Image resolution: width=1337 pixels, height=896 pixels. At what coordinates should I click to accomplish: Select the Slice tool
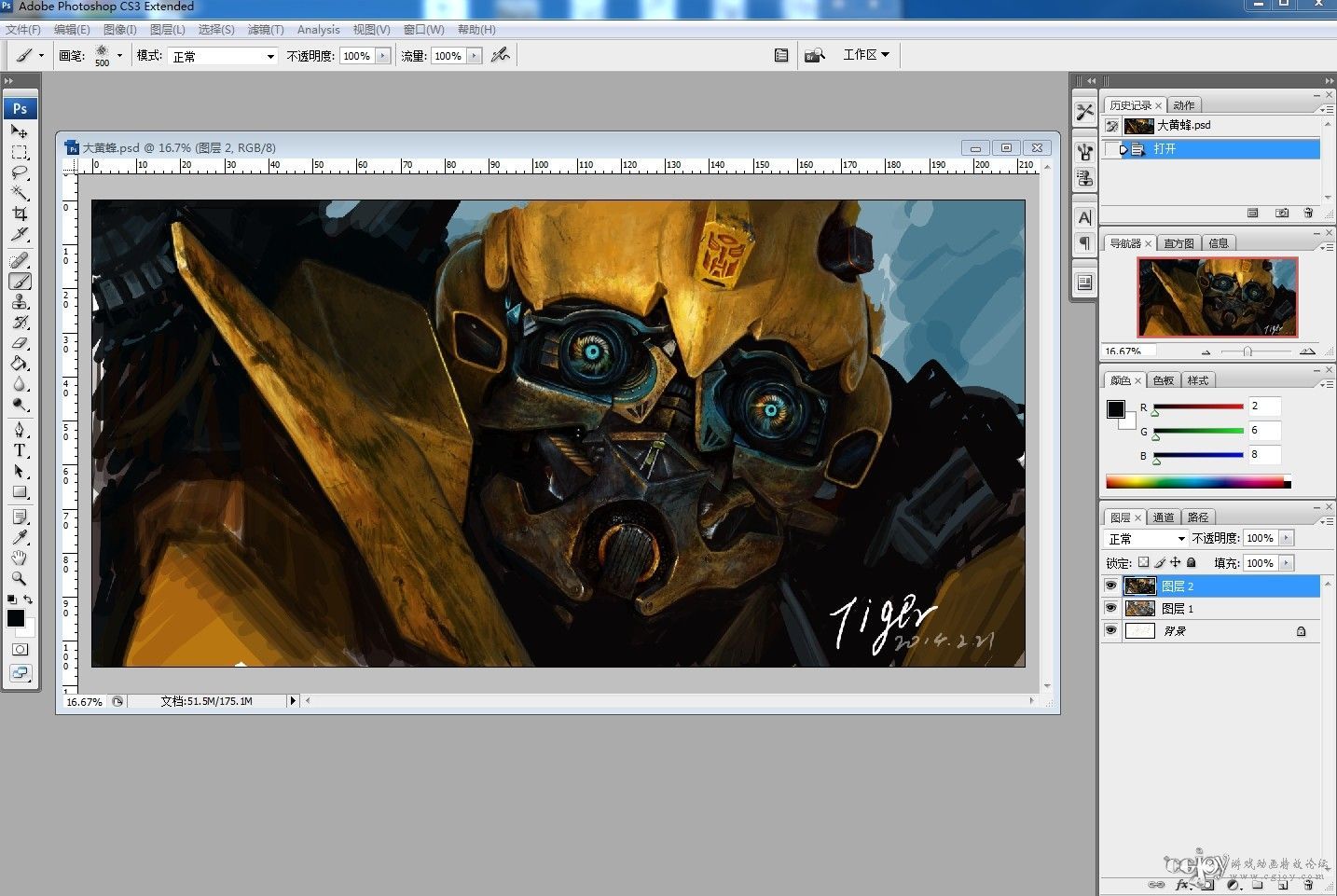(x=20, y=234)
